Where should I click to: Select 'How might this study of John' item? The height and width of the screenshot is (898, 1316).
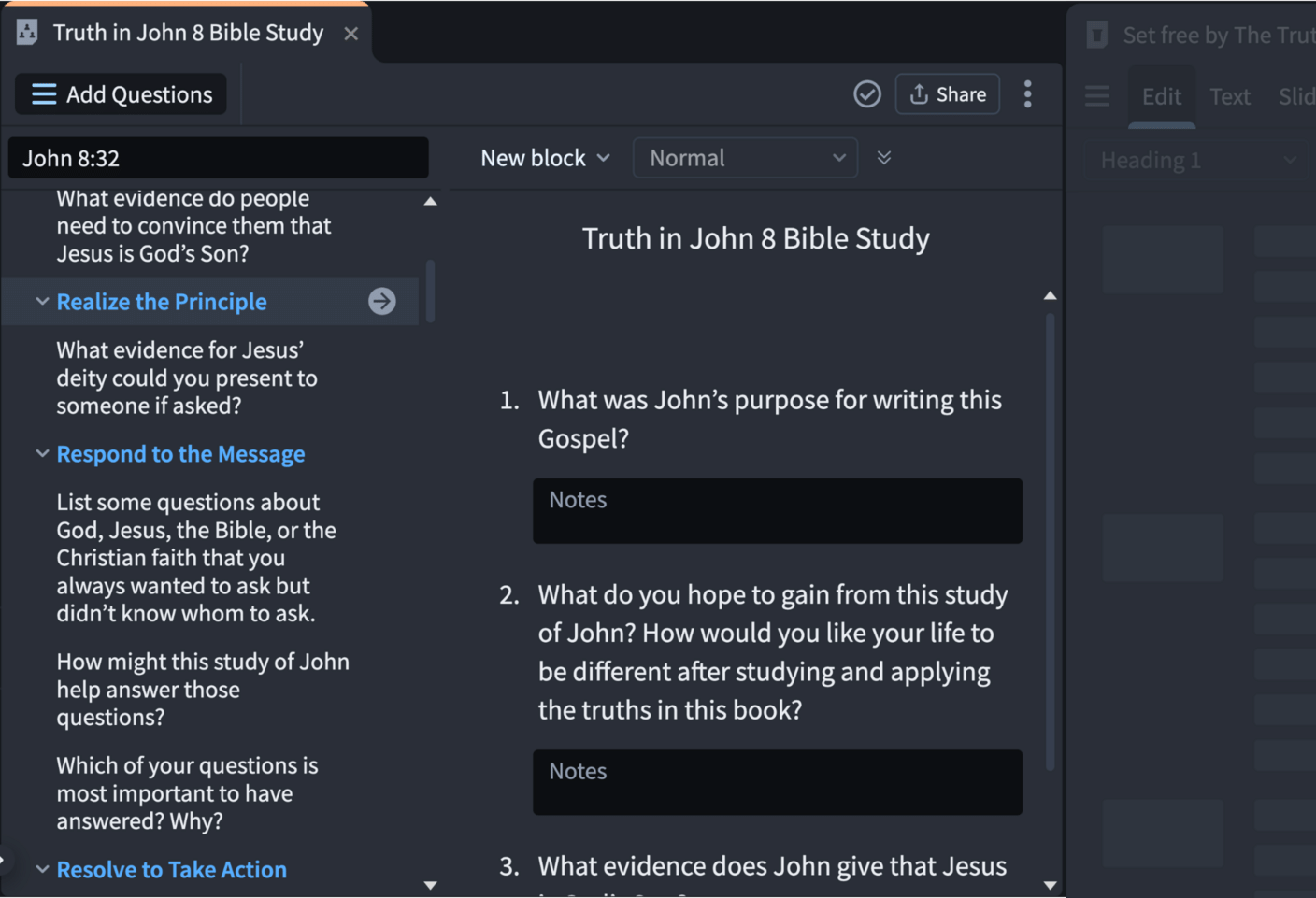click(x=203, y=690)
